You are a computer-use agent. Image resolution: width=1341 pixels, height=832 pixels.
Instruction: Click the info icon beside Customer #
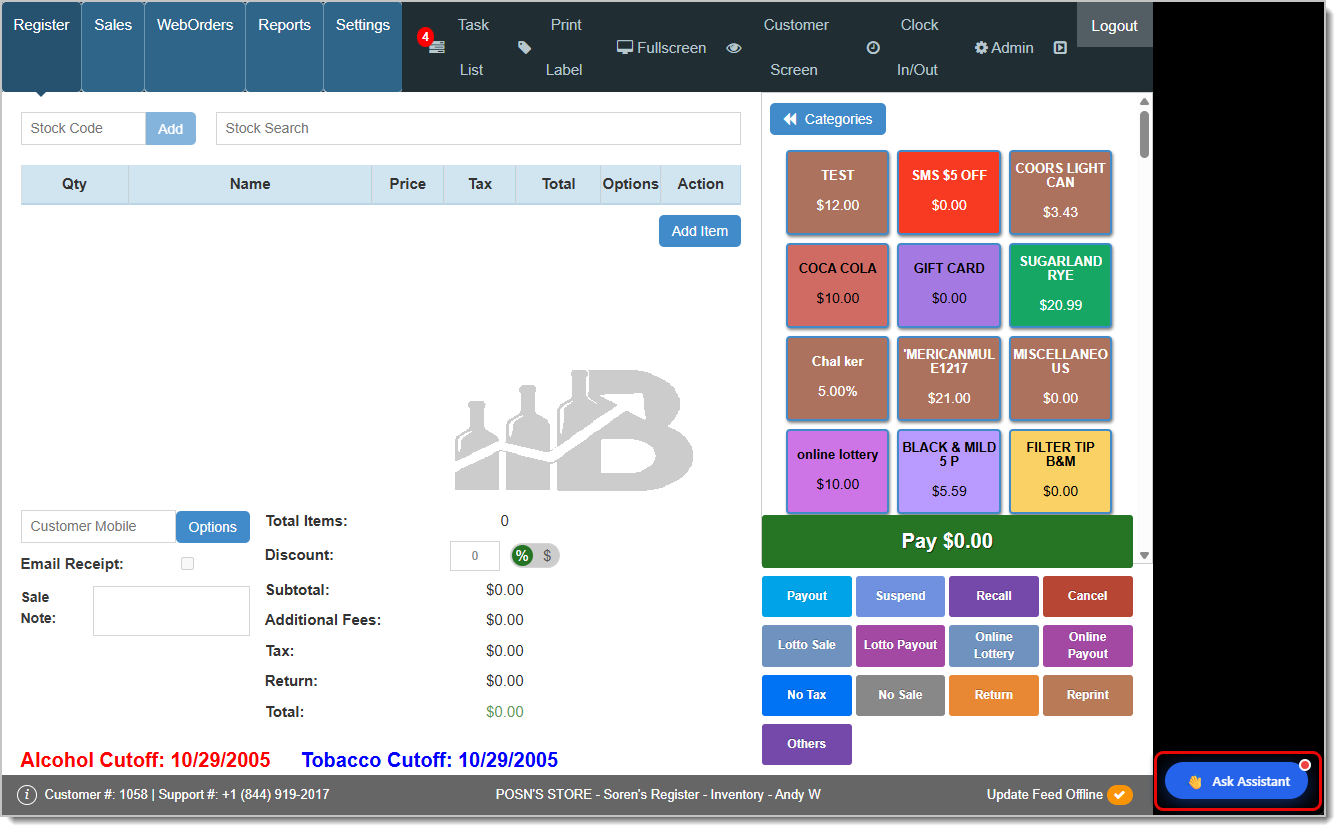coord(27,795)
